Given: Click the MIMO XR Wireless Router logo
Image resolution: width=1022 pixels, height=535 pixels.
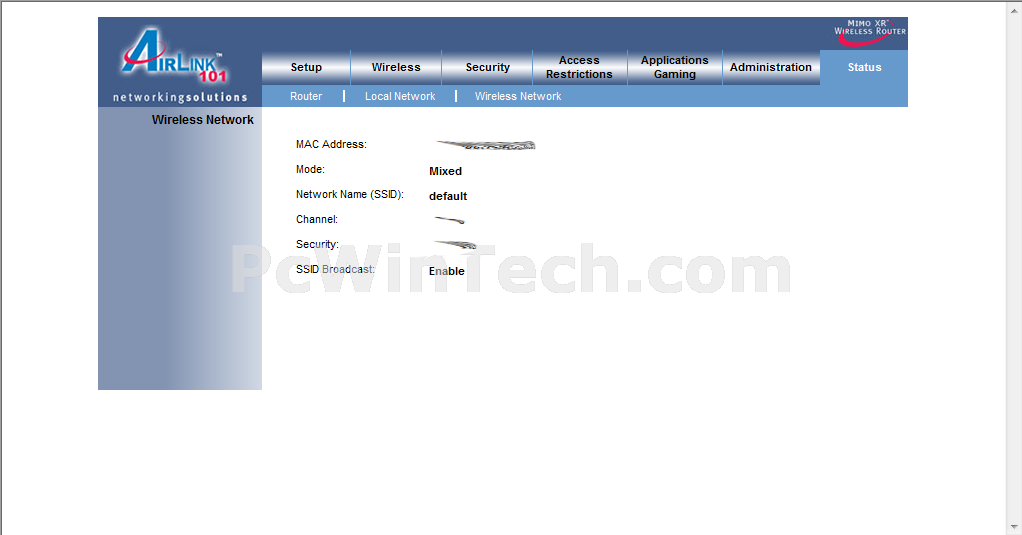Looking at the screenshot, I should click(x=869, y=32).
